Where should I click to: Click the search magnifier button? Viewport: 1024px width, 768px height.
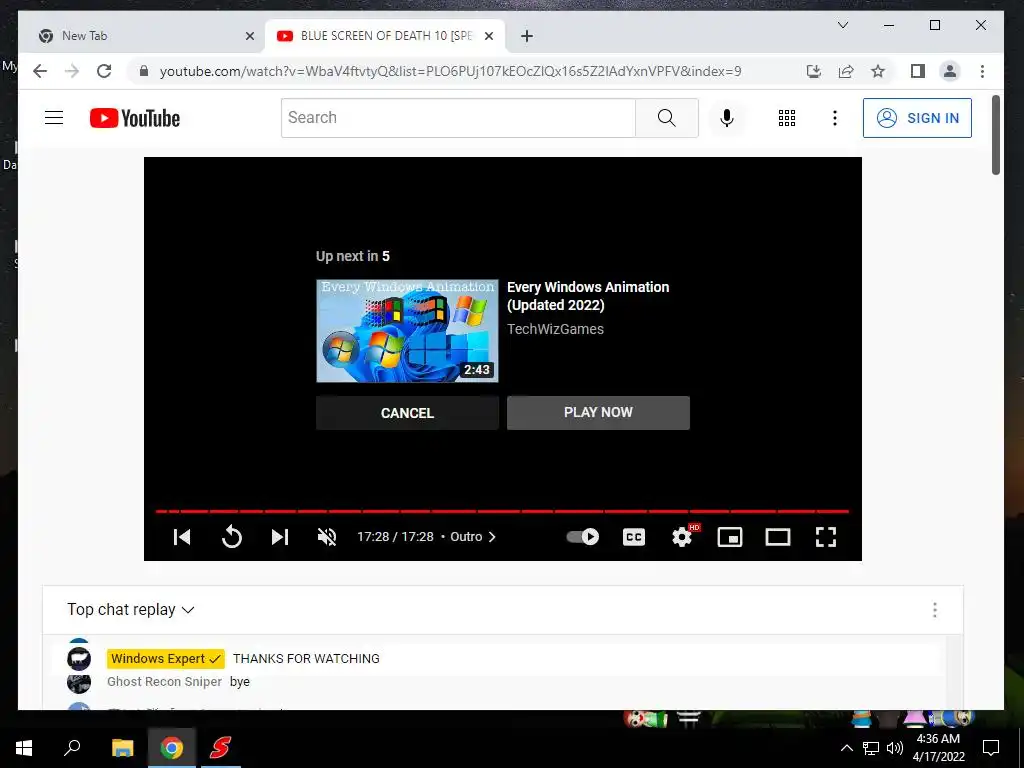(x=666, y=118)
